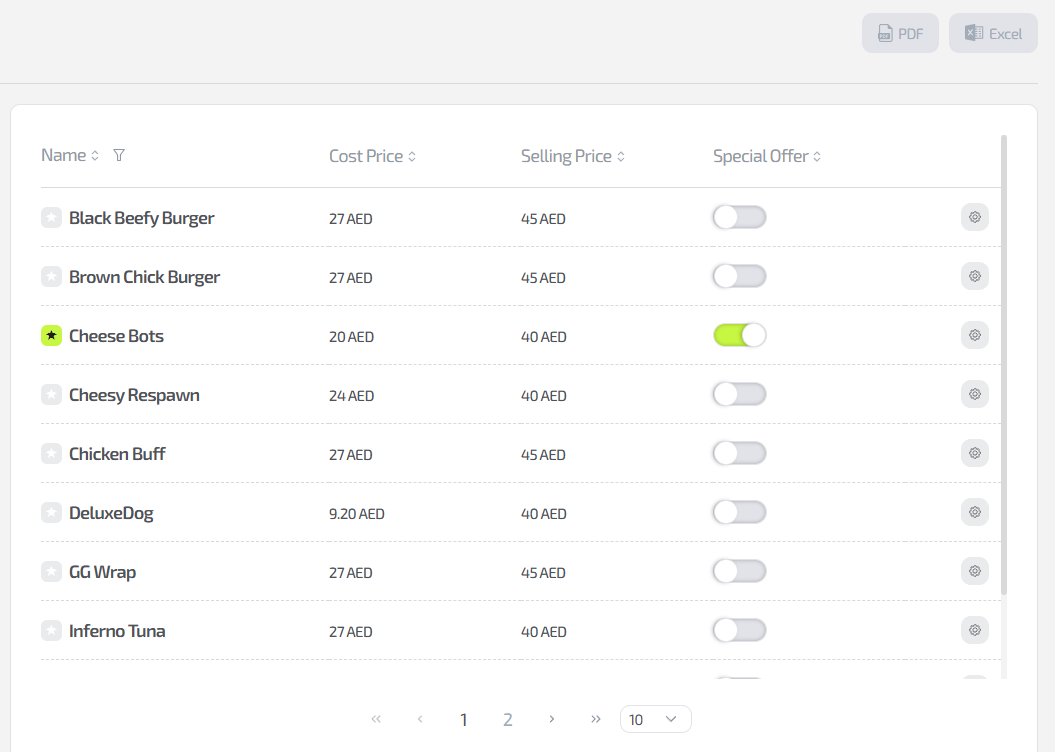Click gear icon for Cheesy Respawn
Screen dimensions: 1055x752
(974, 394)
